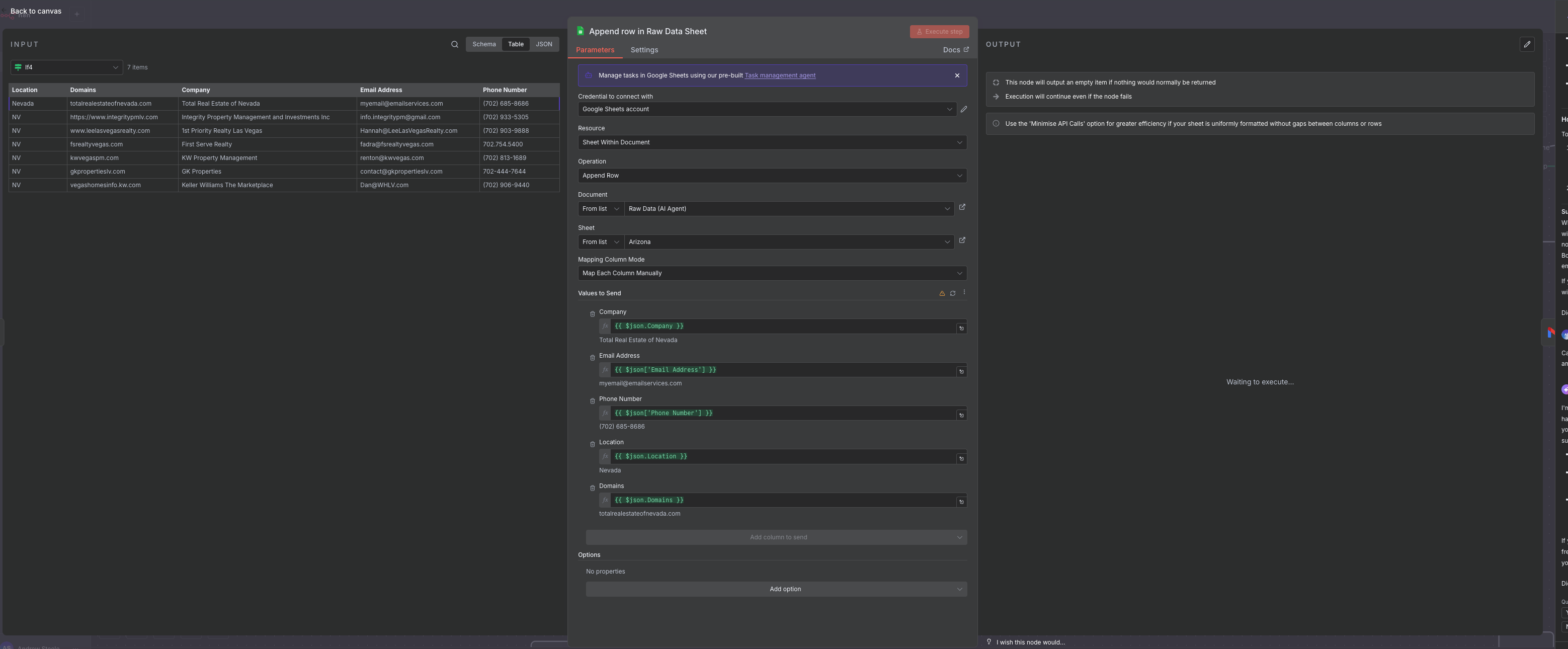The height and width of the screenshot is (649, 1568).
Task: Switch input view to Schema
Action: point(484,44)
